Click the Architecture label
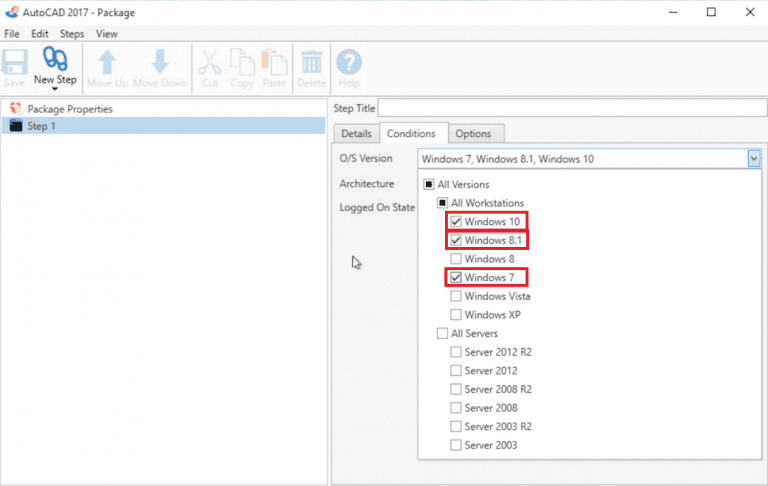This screenshot has height=486, width=768. click(x=366, y=184)
